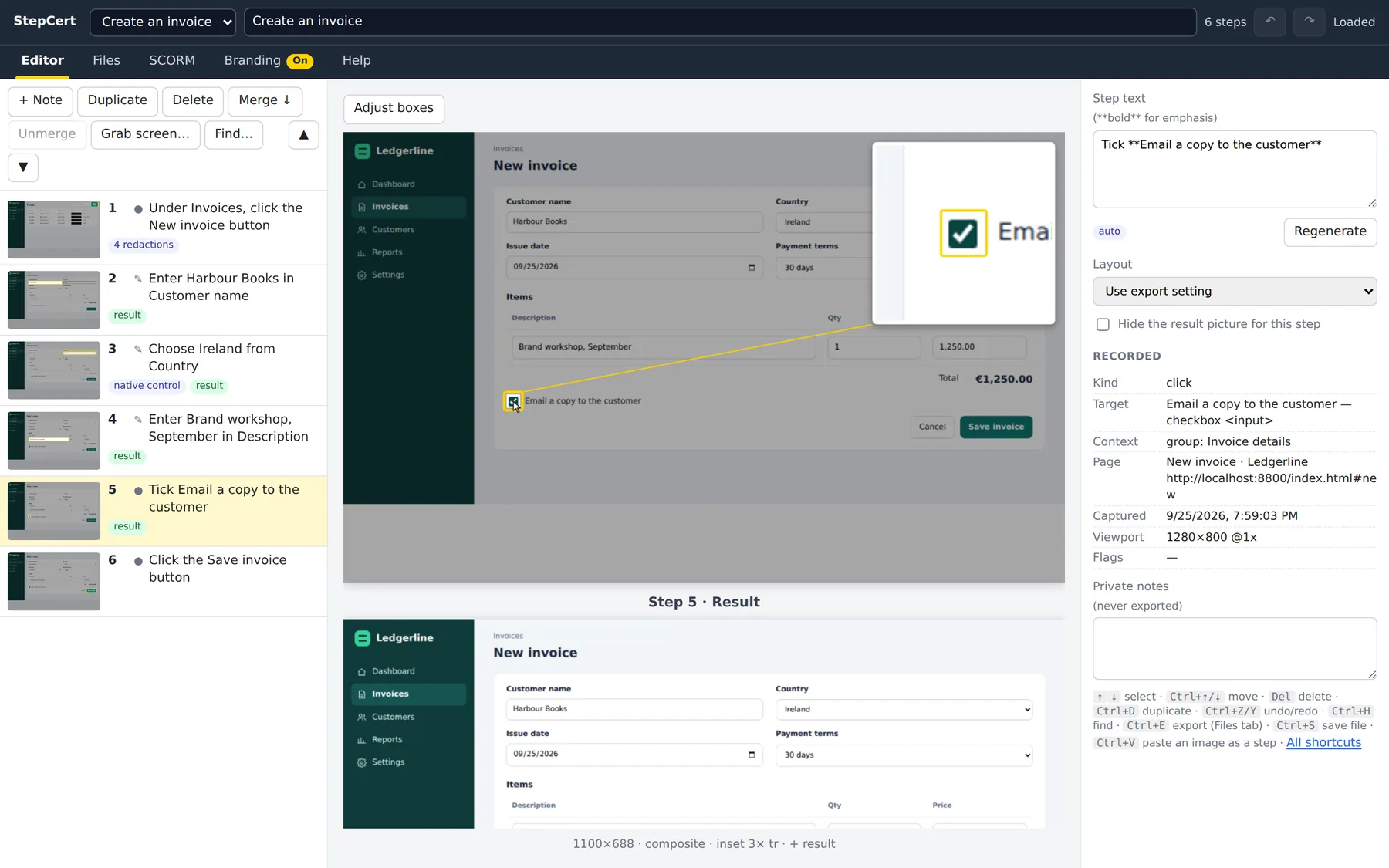Screen dimensions: 1389x868
Task: Open the SCORM tab
Action: 172,60
